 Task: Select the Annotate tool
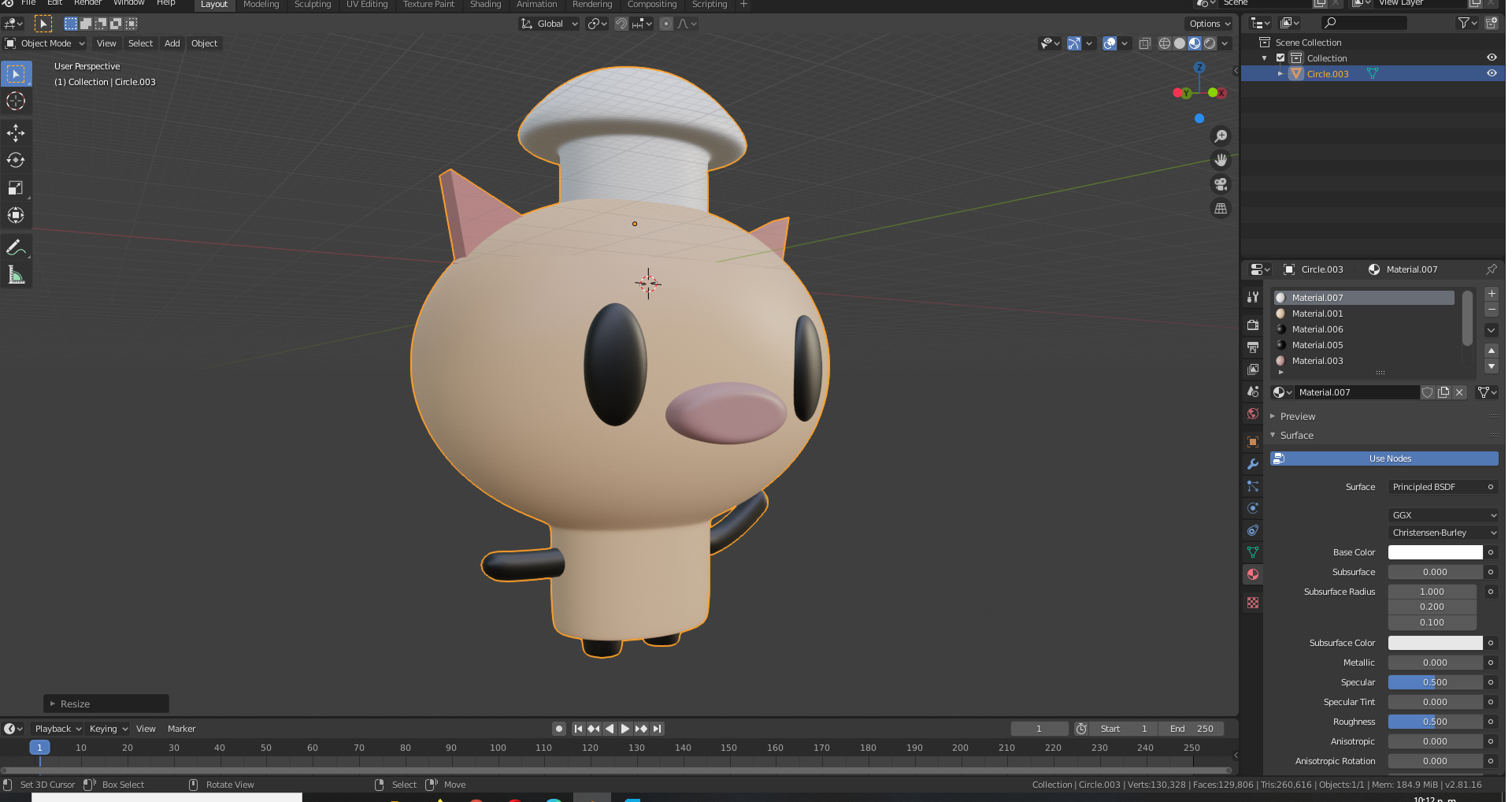pyautogui.click(x=16, y=247)
